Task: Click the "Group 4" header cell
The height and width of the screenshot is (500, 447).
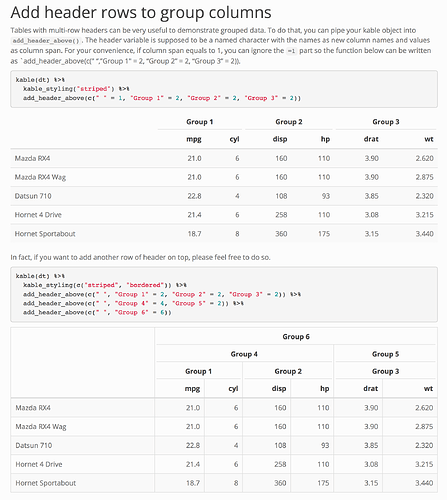Action: [x=244, y=354]
